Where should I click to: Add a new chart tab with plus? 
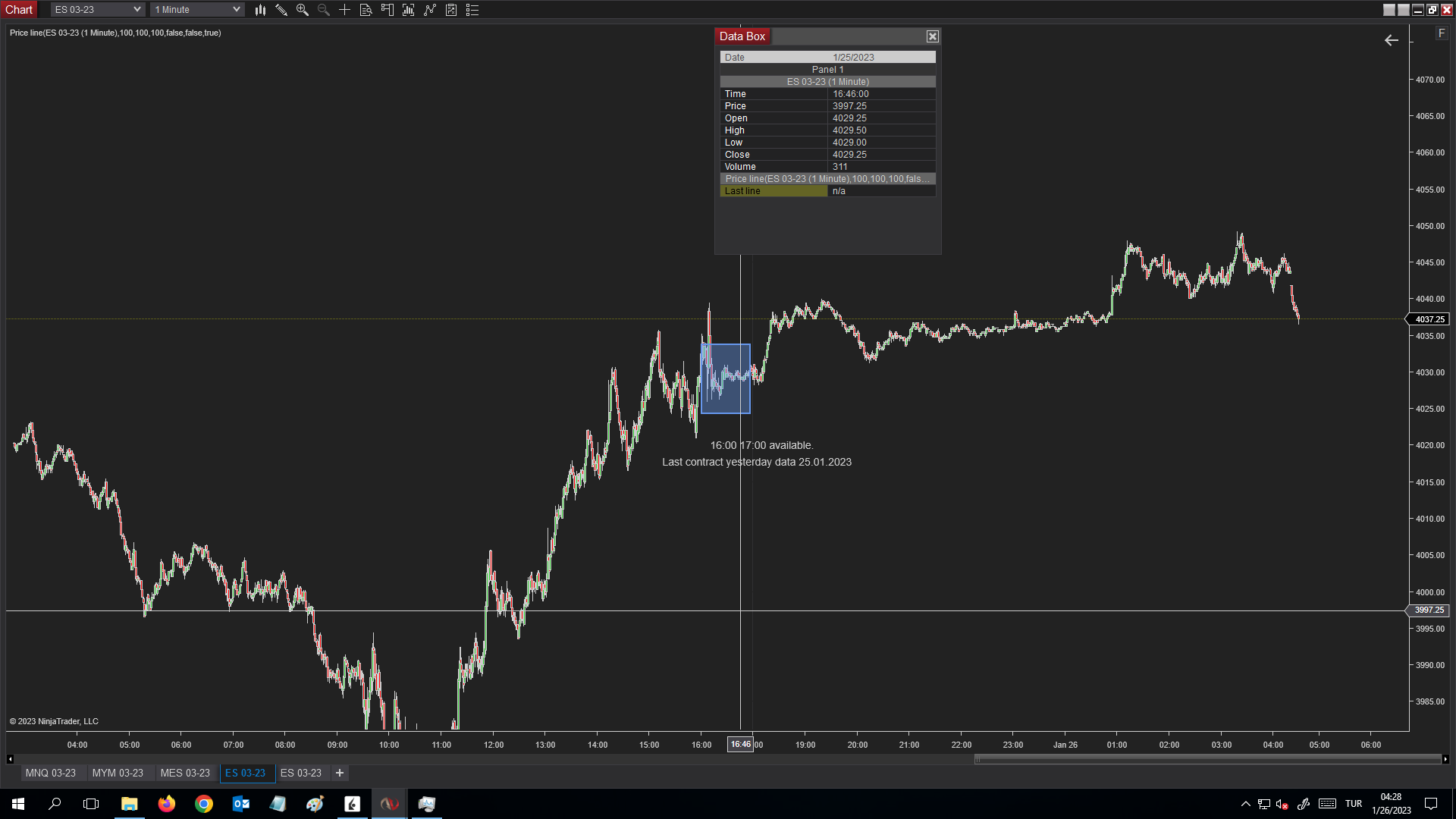340,773
